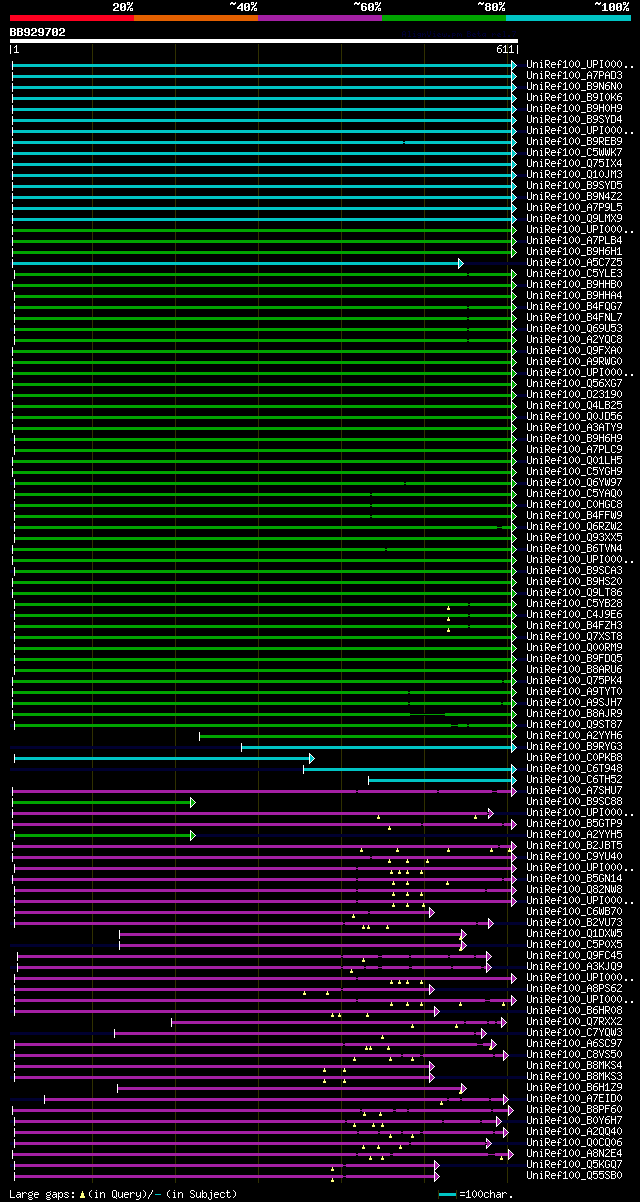
Task: Select the UniRef100_Q7XST8 label
Action: [575, 636]
